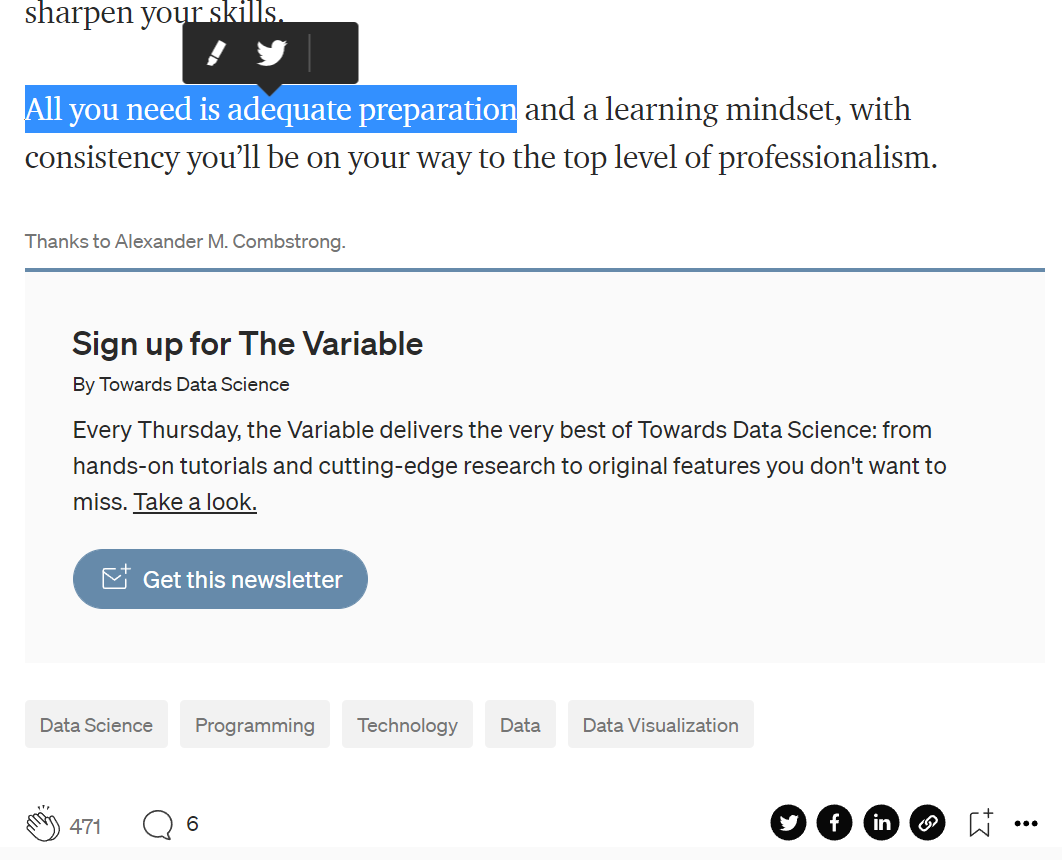
Task: Click the Data tag chip
Action: click(520, 725)
